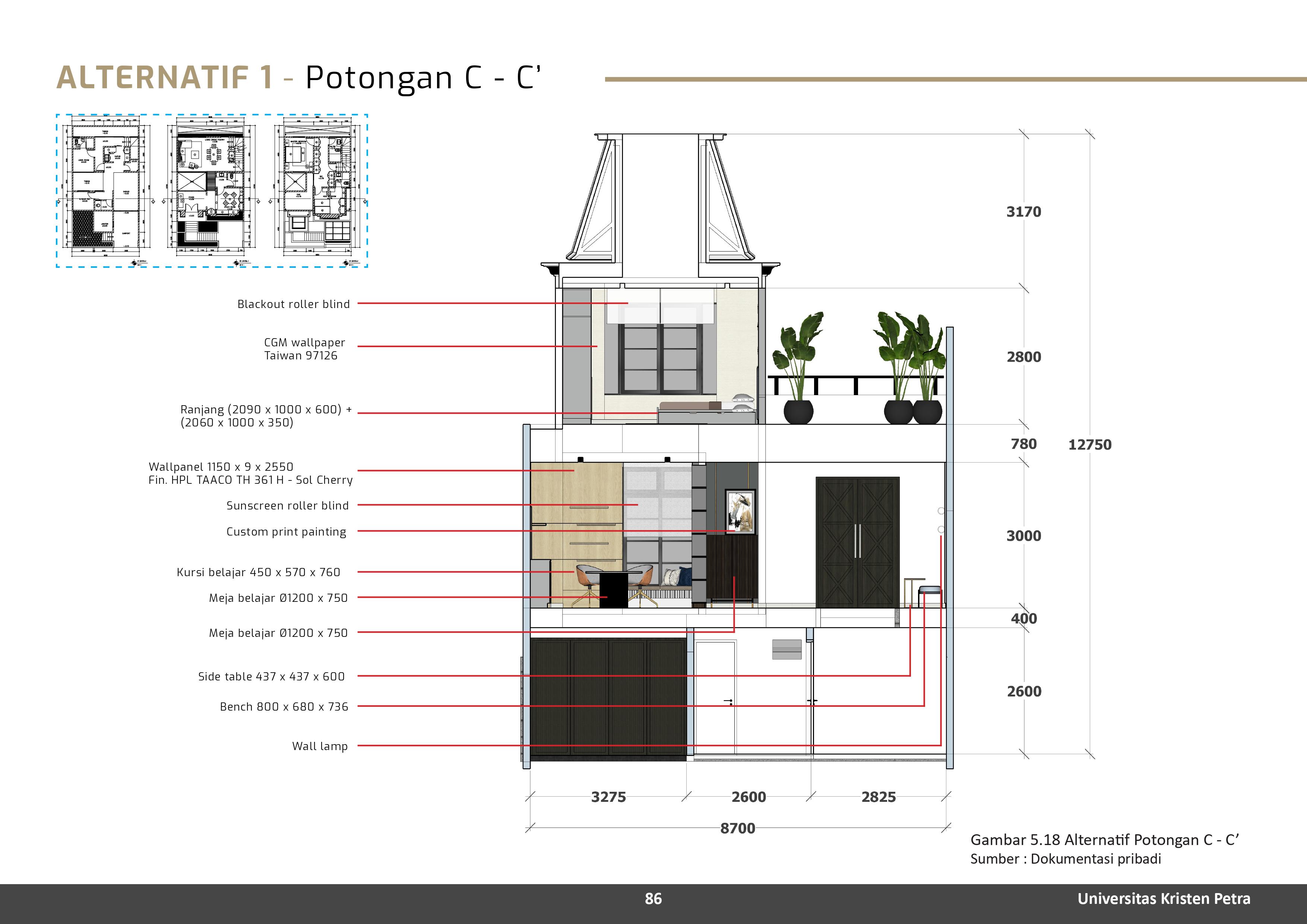This screenshot has width=1307, height=924.
Task: Click the 8700 overall width dimension
Action: pos(737,828)
